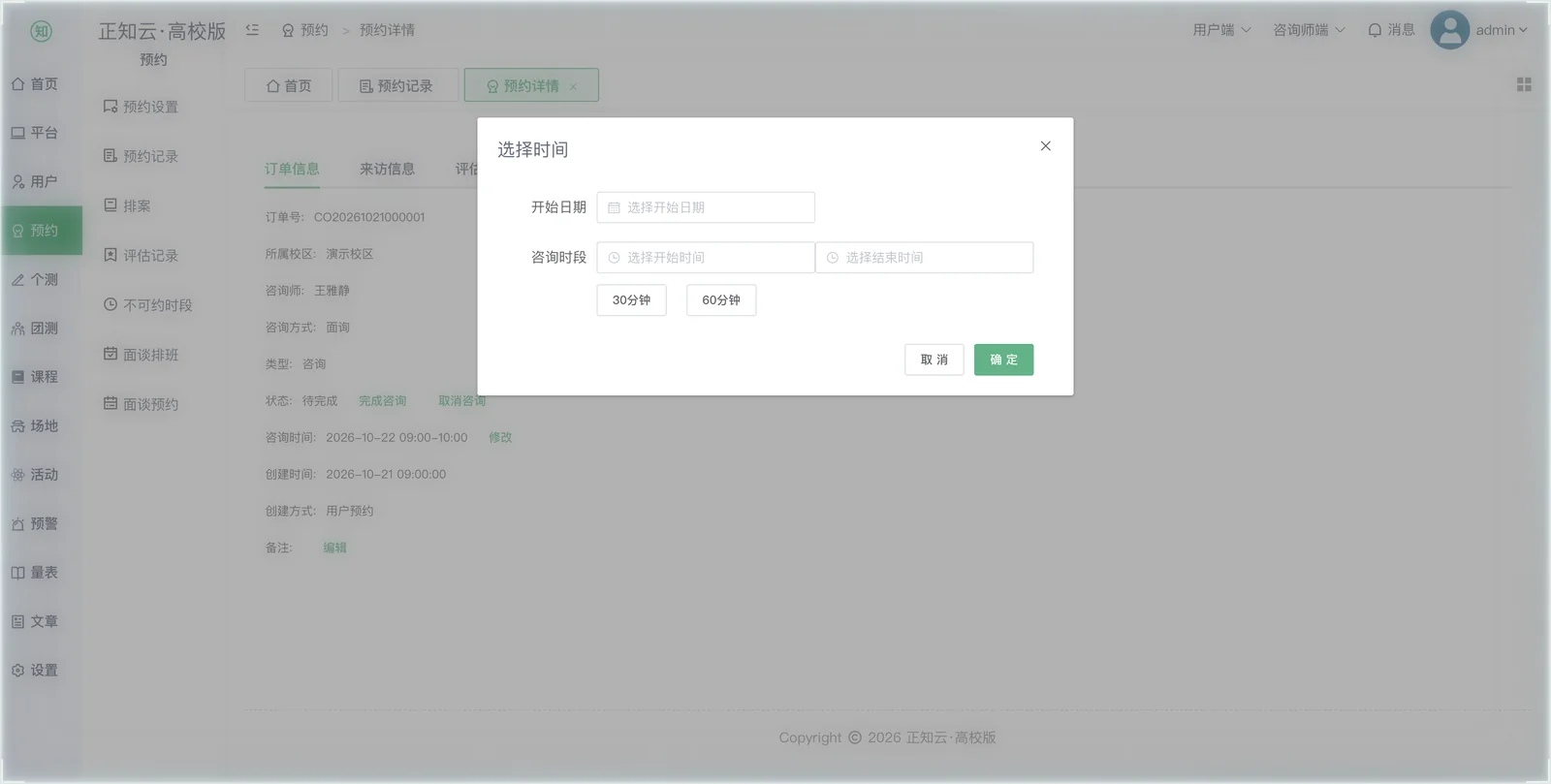Expand the 咨询师端 dropdown
Viewport: 1551px width, 784px height.
tap(1309, 30)
